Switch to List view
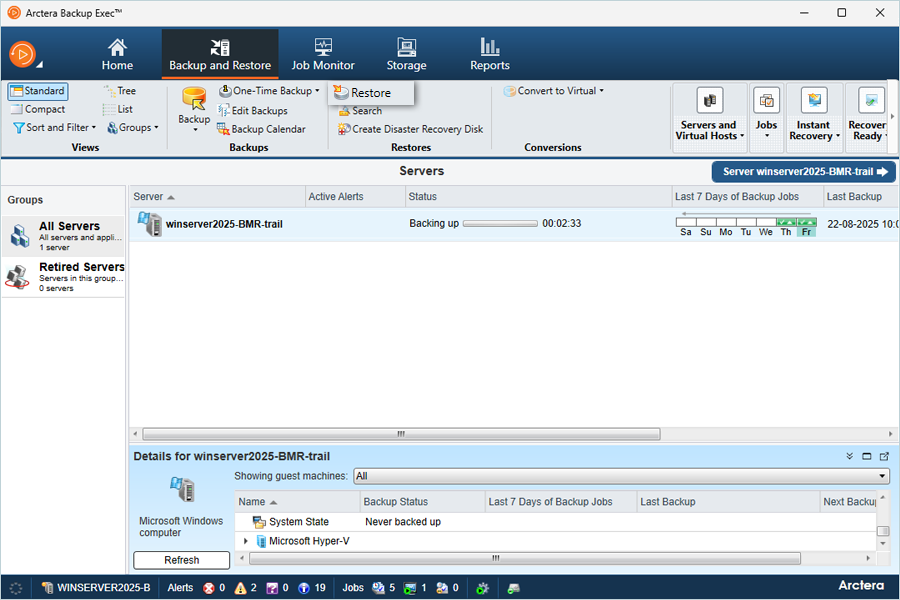Viewport: 900px width, 600px height. 118,109
